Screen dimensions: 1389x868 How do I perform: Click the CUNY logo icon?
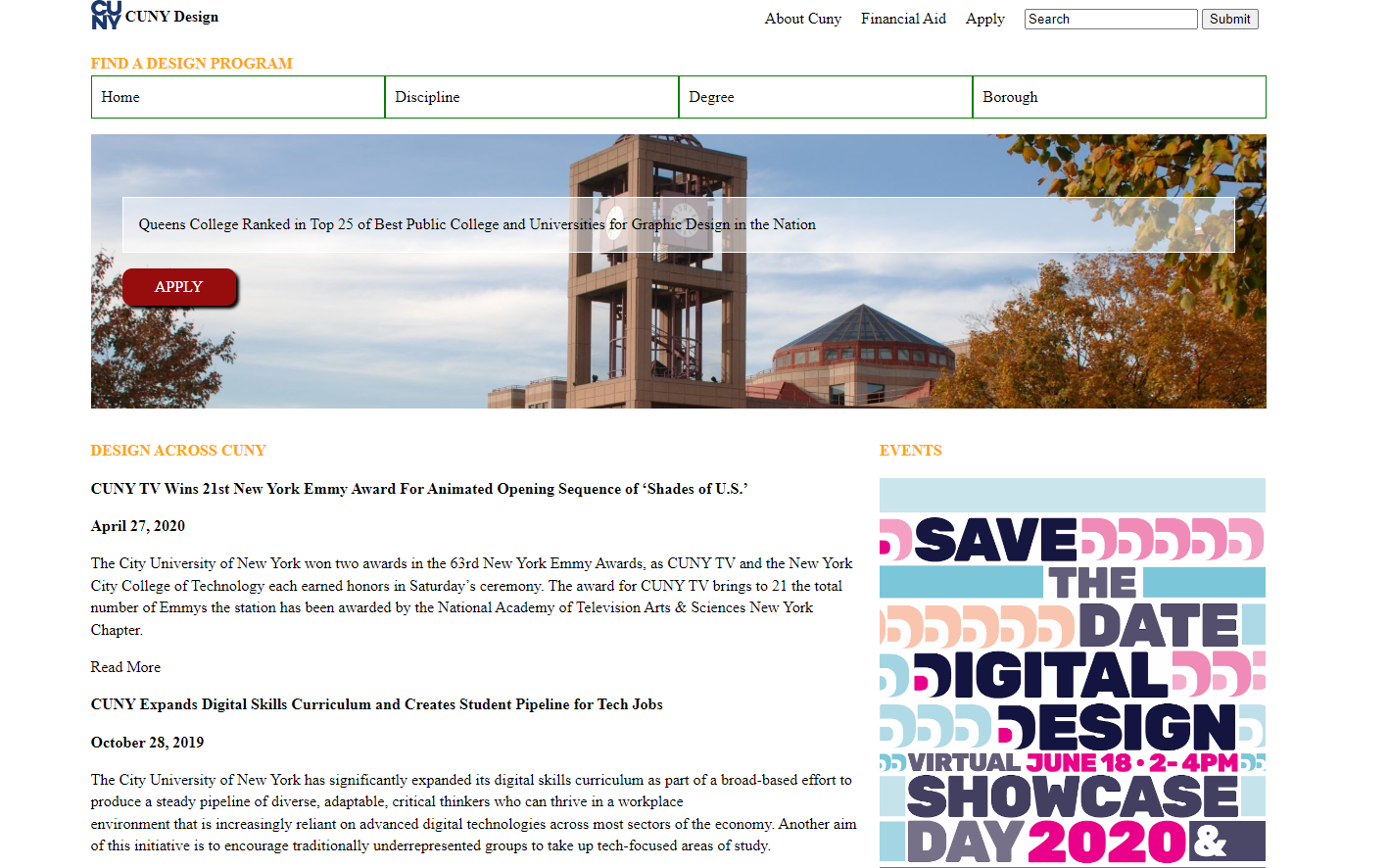pos(106,15)
